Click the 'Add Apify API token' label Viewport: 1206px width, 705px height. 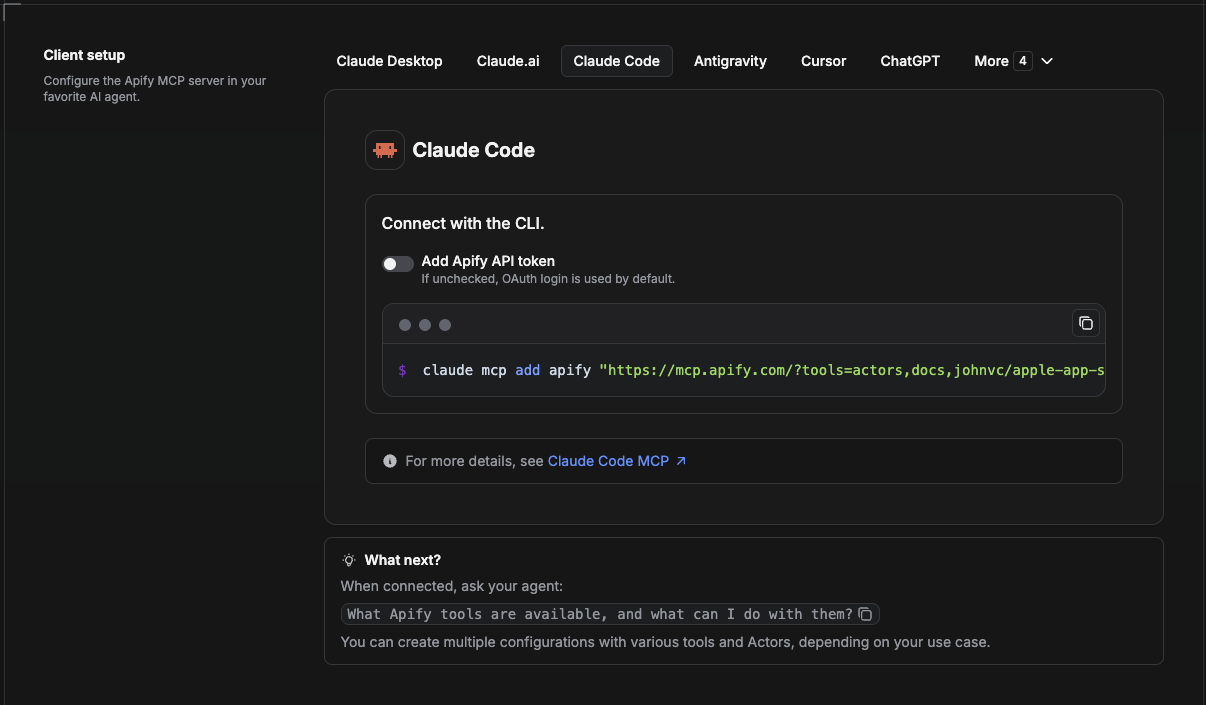488,261
